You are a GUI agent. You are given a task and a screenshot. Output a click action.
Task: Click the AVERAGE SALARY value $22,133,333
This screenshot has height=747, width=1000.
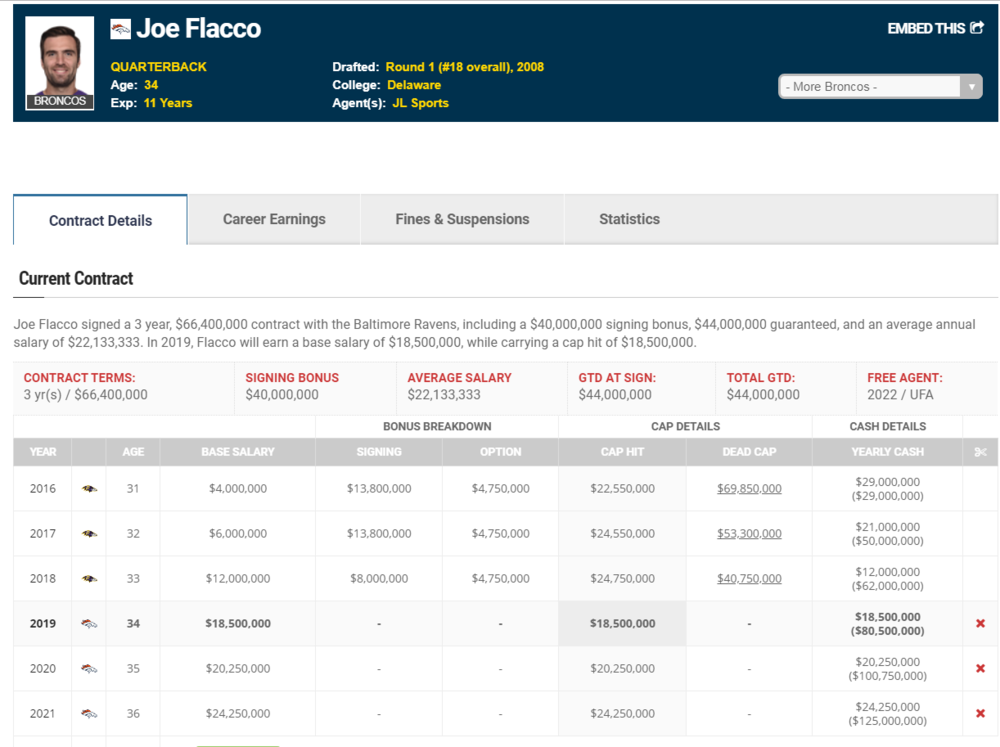tap(444, 395)
